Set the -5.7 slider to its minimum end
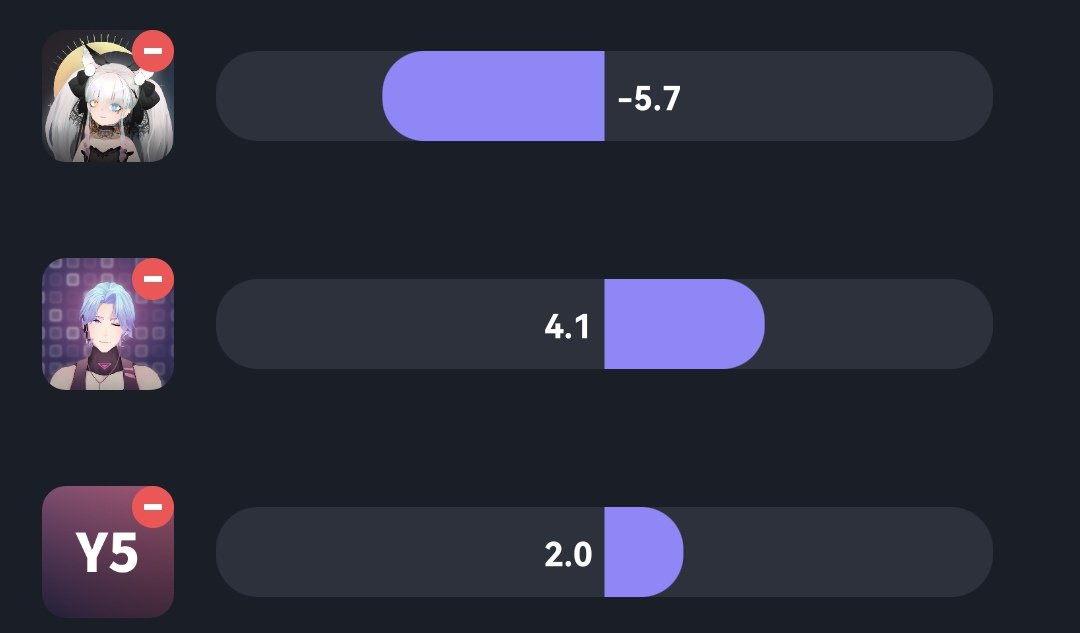 [227, 96]
